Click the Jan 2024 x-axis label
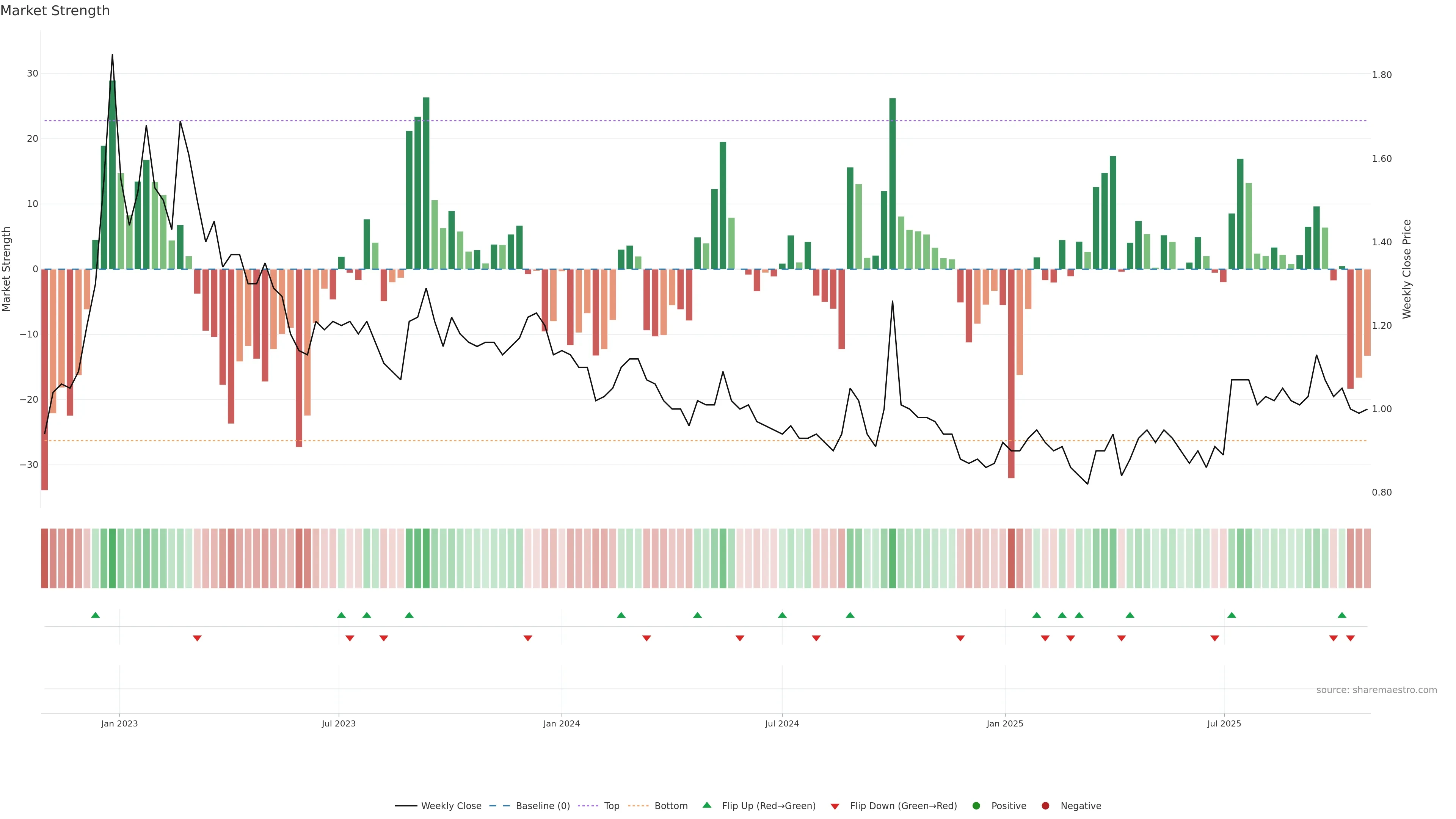1456x819 pixels. tap(561, 723)
